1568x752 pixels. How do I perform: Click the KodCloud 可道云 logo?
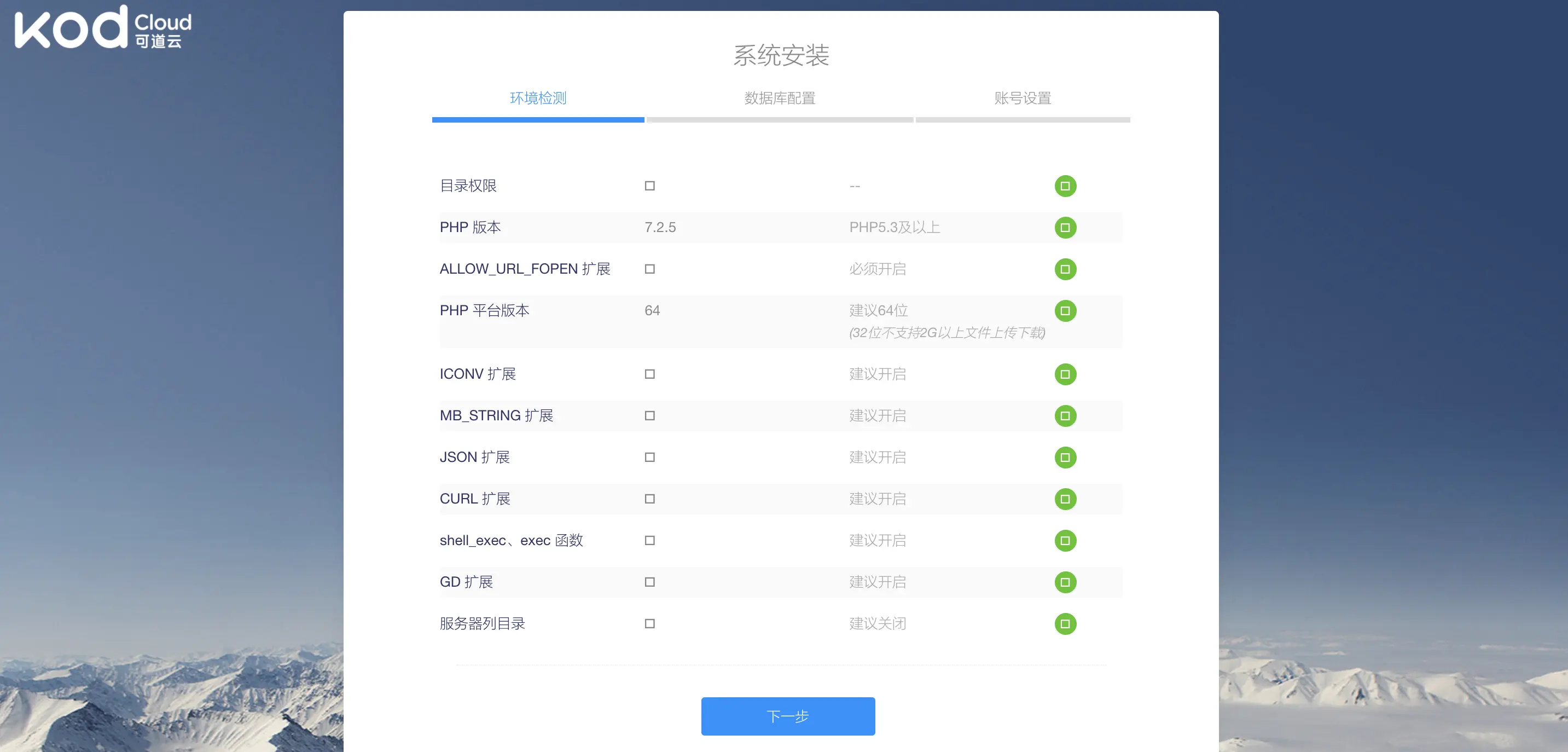[102, 27]
